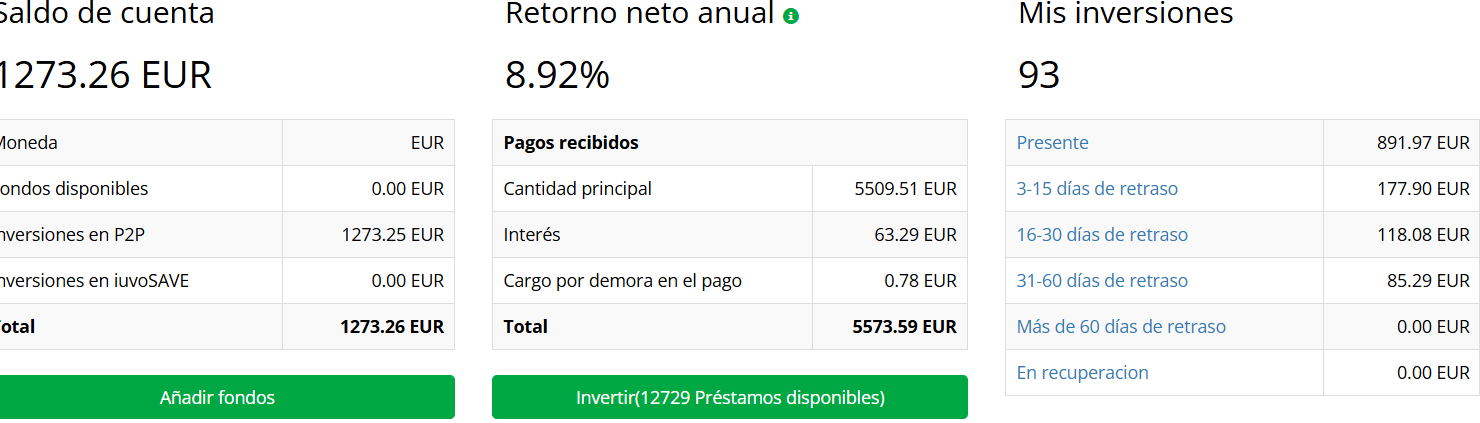This screenshot has height=423, width=1480.
Task: Select the Cargo por demora en el pago row label
Action: pos(622,281)
